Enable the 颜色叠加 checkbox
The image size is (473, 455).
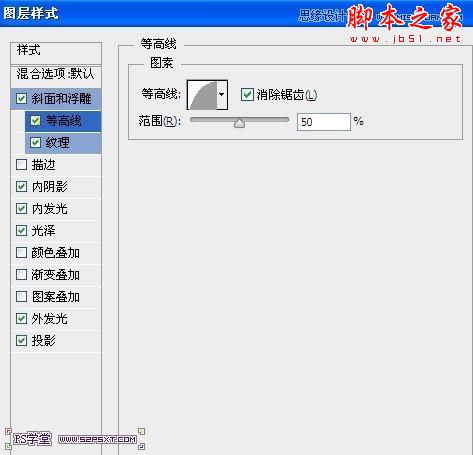[x=21, y=253]
